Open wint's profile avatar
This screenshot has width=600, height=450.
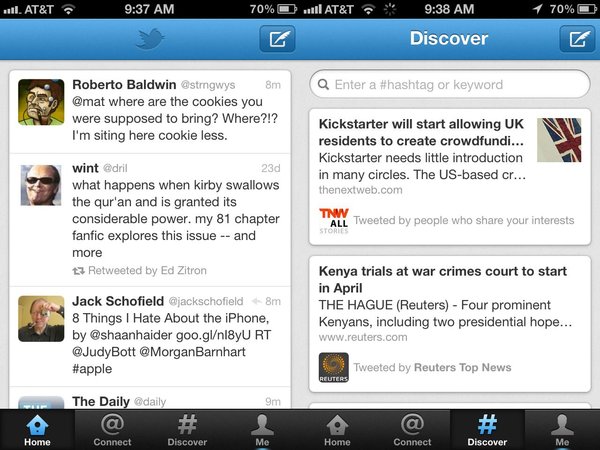click(41, 186)
